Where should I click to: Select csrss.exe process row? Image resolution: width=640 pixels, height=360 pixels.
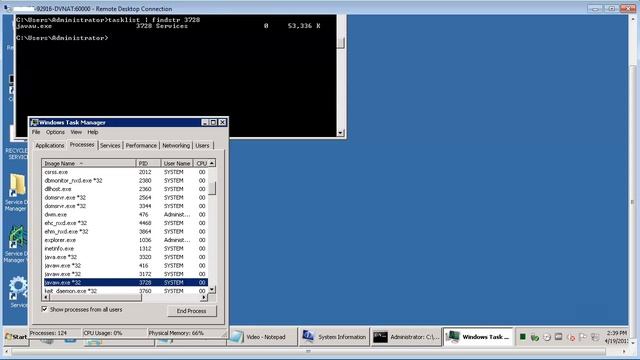tap(125, 172)
